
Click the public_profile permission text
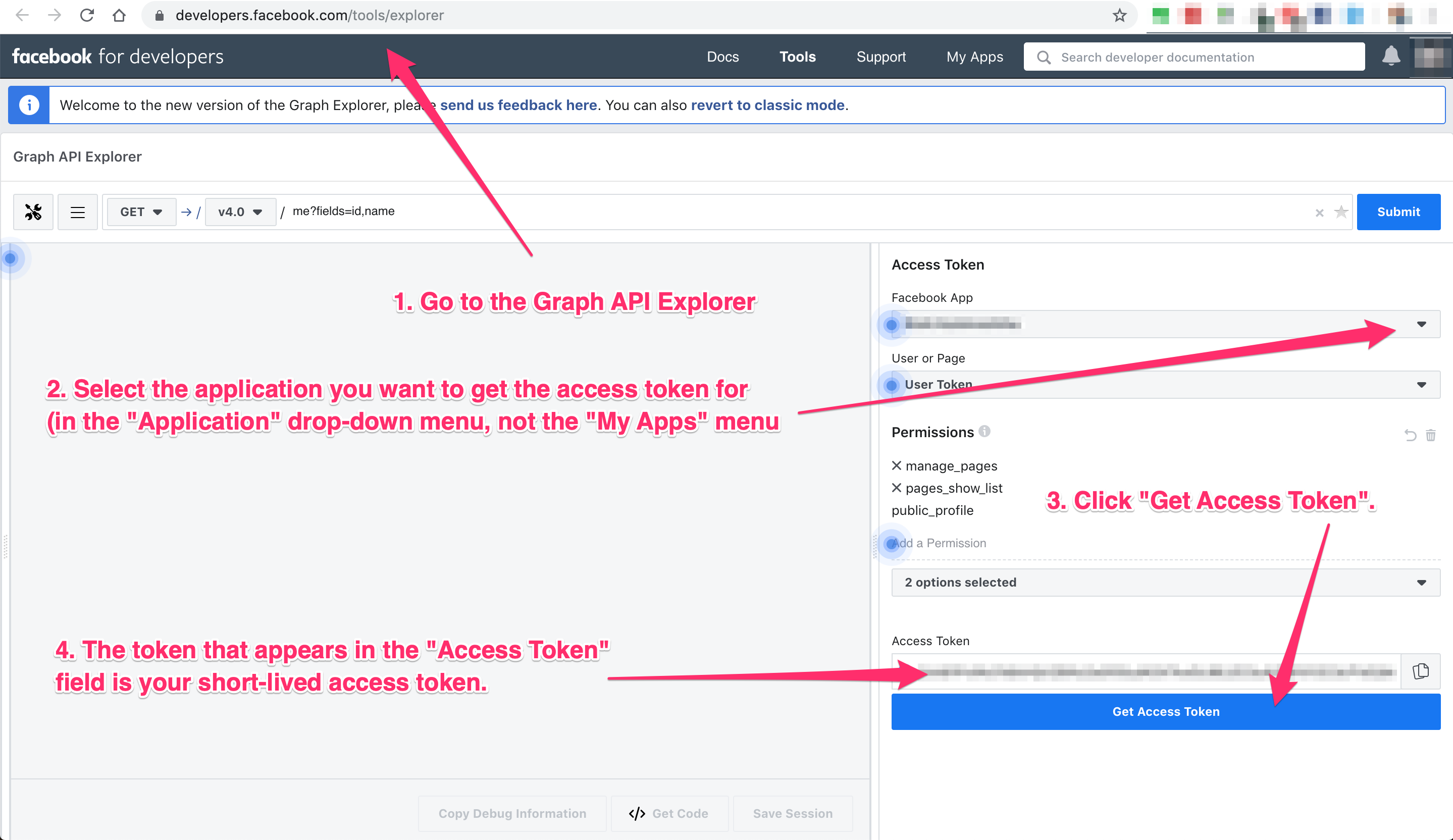click(x=932, y=510)
